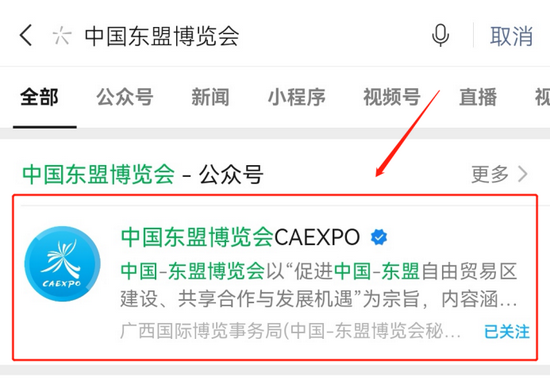This screenshot has height=380, width=550.
Task: Toggle the 已关注 follow status
Action: tap(507, 332)
